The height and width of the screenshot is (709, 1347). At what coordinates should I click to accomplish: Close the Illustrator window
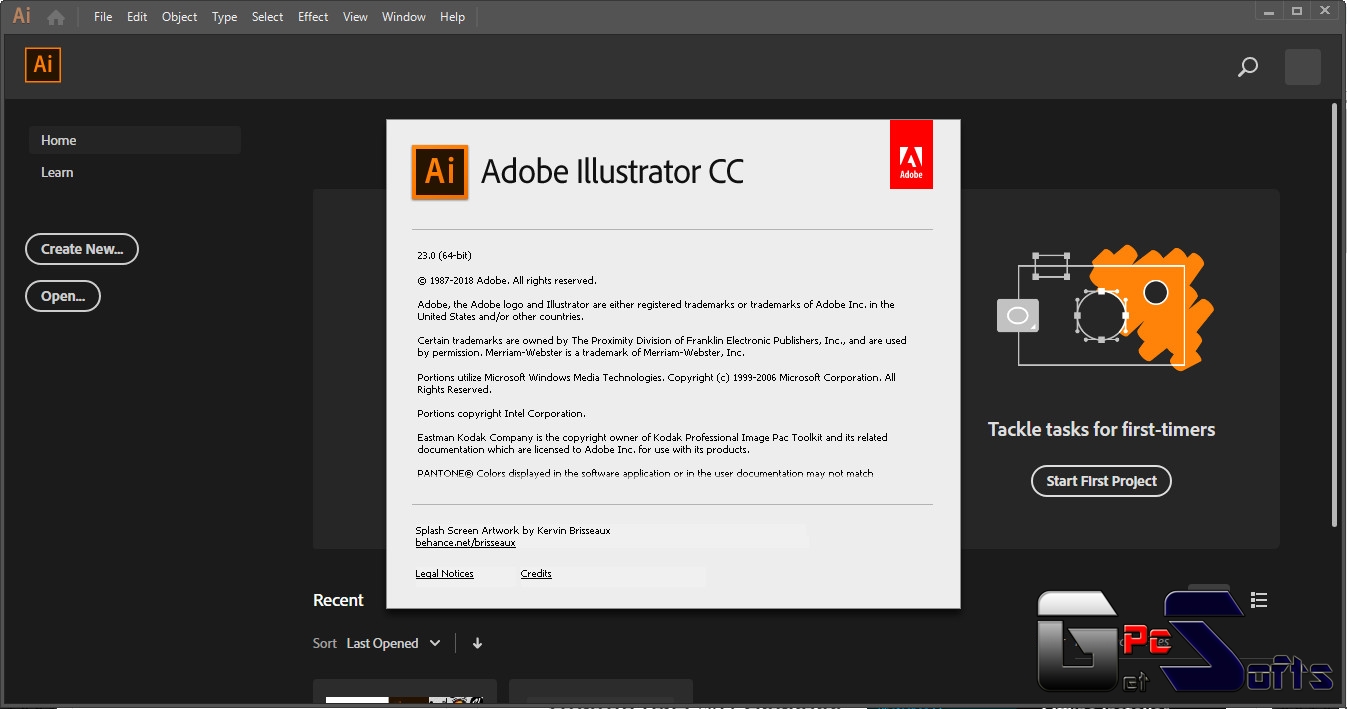(1325, 11)
